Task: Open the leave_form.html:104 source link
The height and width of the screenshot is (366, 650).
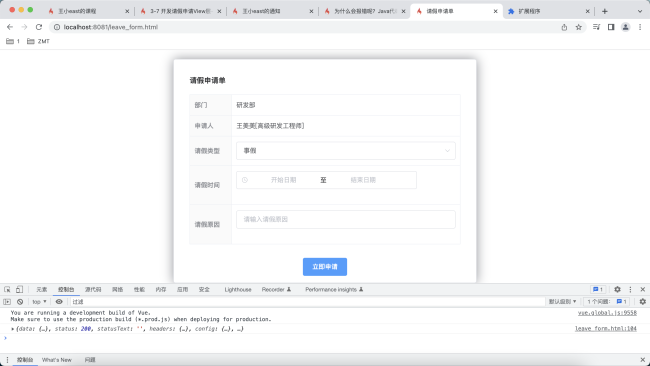Action: [606, 328]
